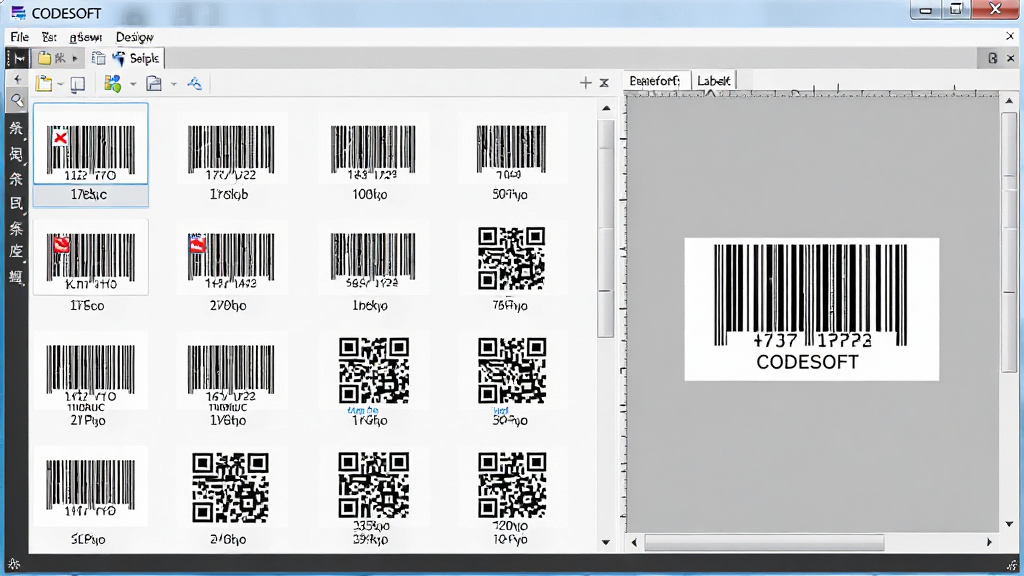
Task: Expand the dropdown next to the open-folder icon
Action: click(60, 84)
